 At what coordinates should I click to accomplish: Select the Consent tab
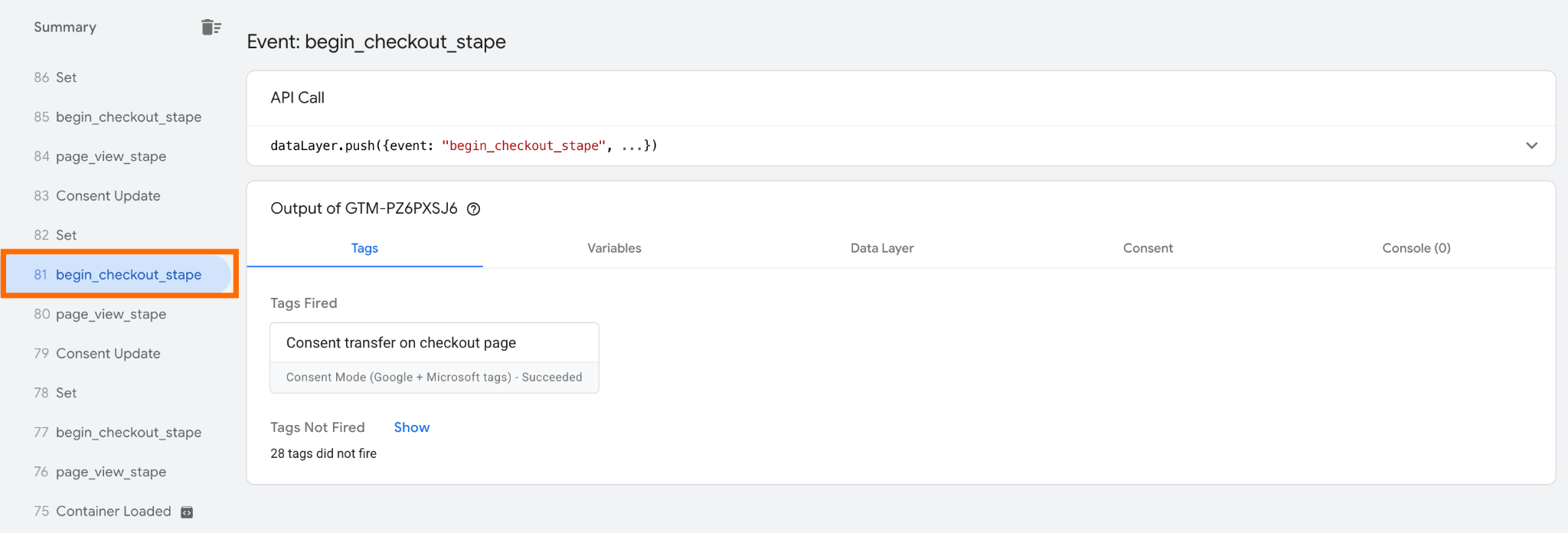coord(1148,248)
